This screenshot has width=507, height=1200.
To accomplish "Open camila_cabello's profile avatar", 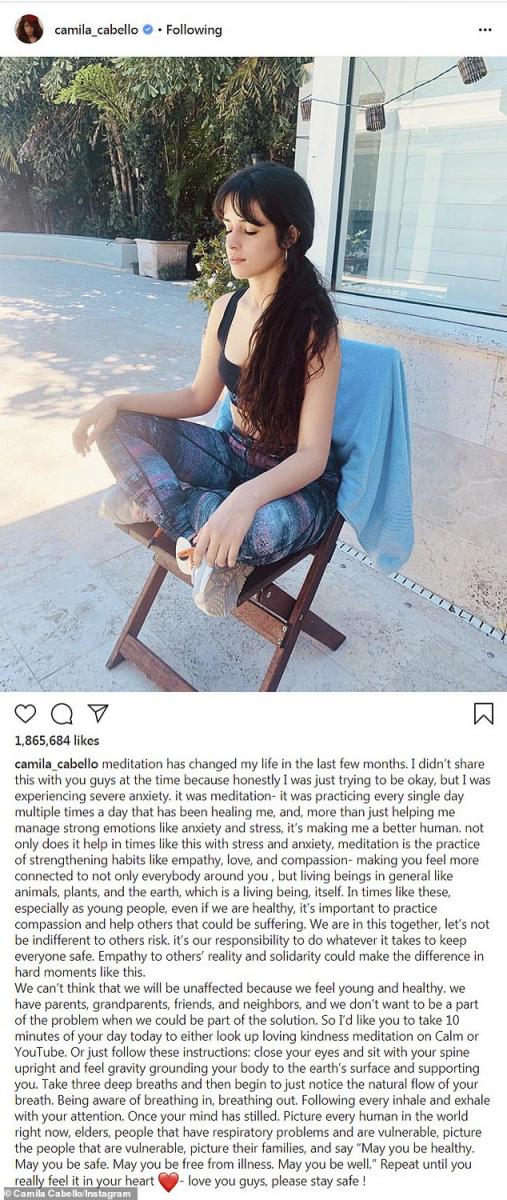I will click(x=29, y=29).
